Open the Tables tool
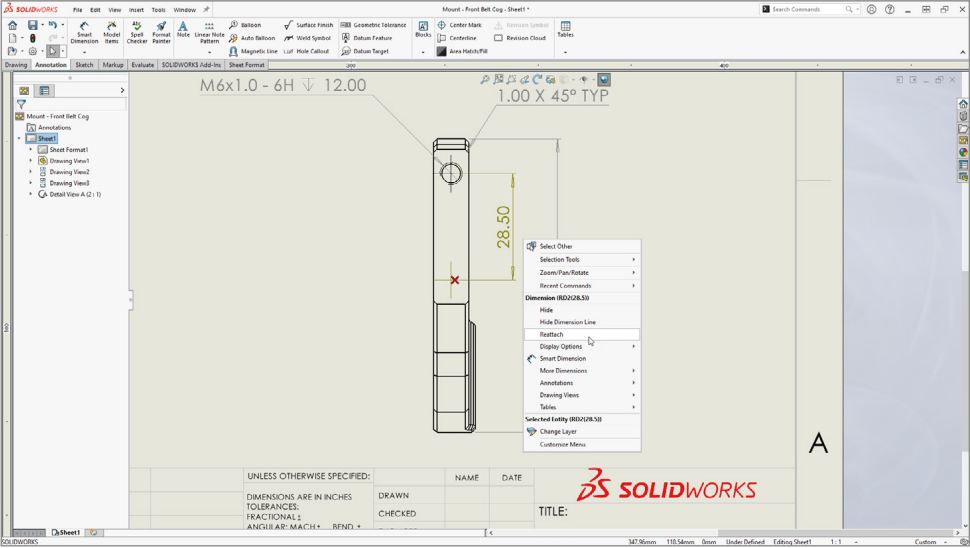970x548 pixels. click(565, 29)
